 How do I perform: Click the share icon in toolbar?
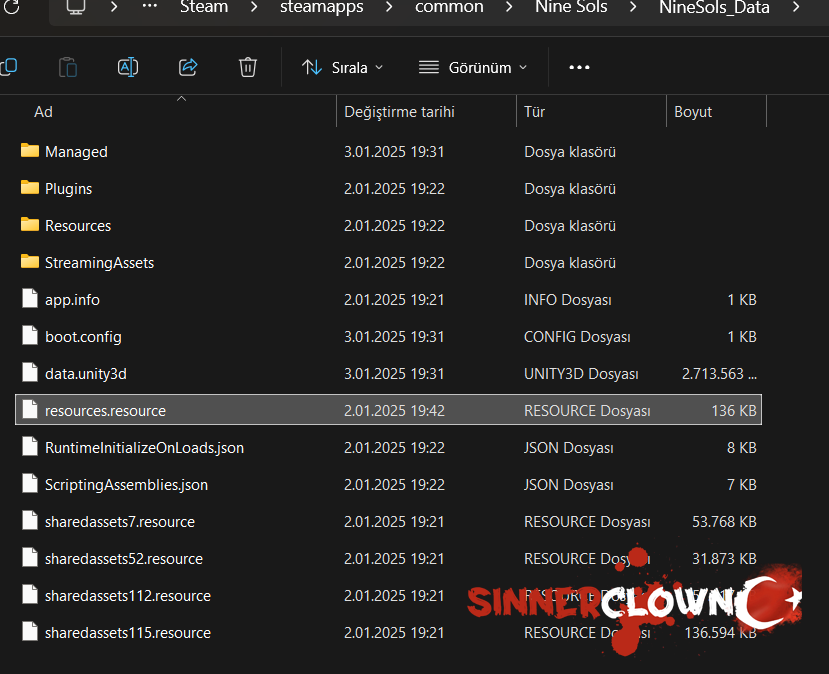188,67
